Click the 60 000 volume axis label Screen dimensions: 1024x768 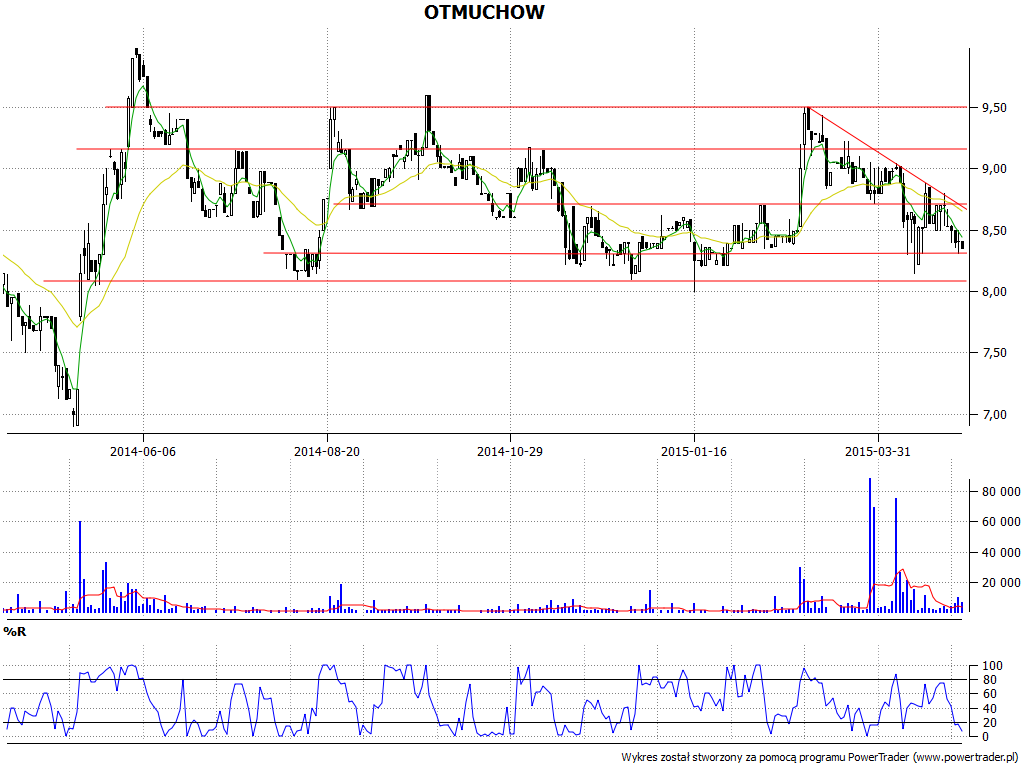coord(1001,522)
